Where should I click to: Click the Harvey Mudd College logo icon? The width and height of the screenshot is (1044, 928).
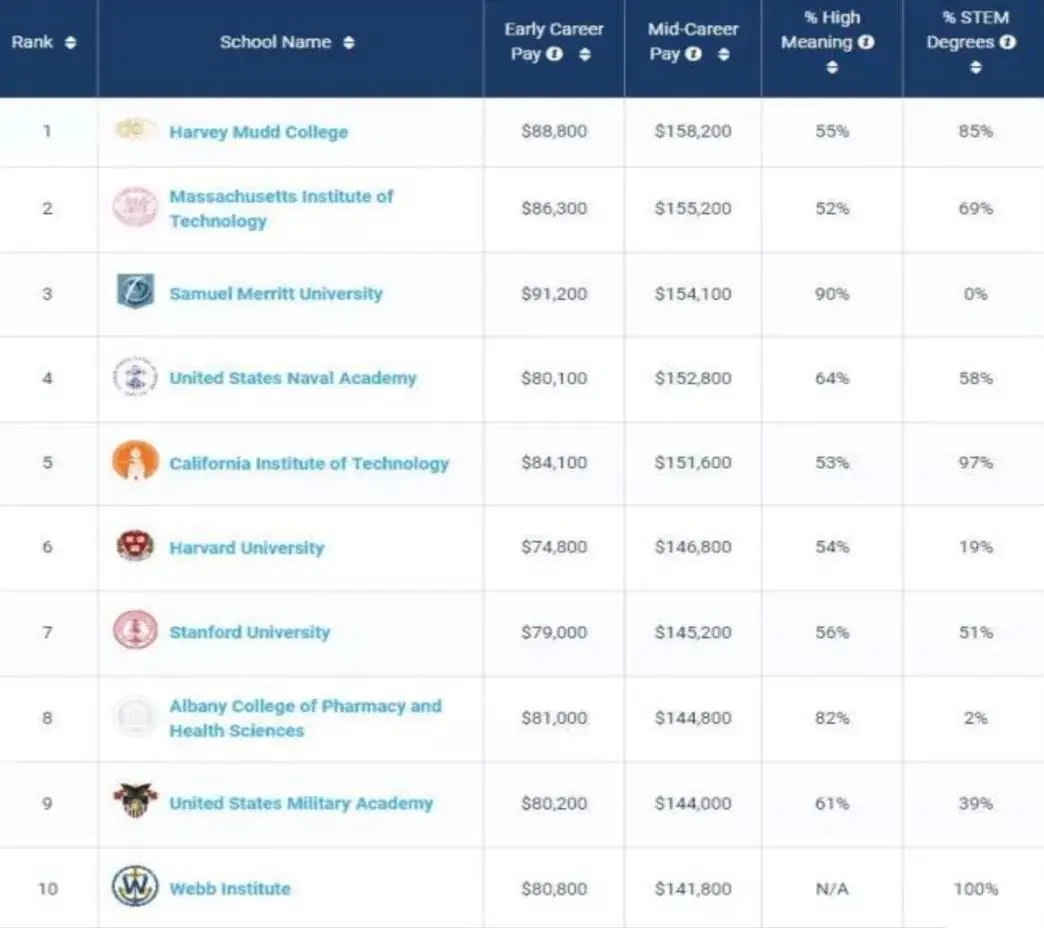coord(134,130)
